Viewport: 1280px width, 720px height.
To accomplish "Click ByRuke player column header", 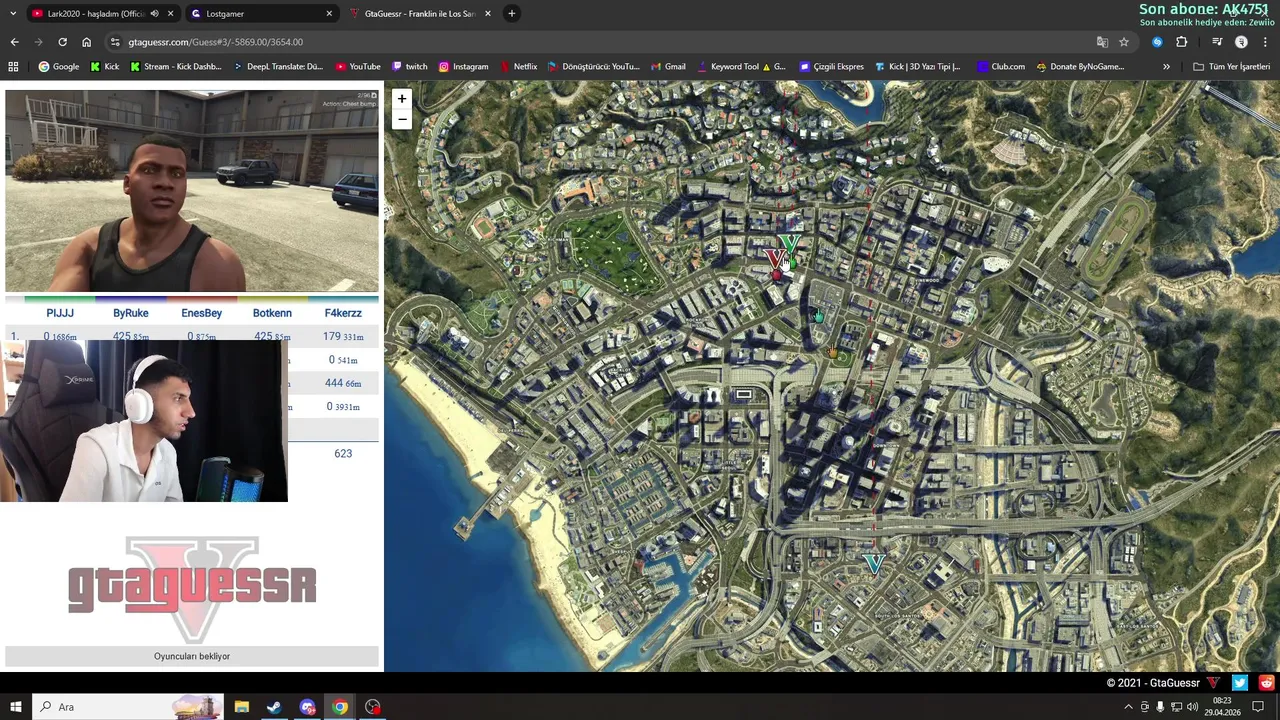I will coord(131,313).
